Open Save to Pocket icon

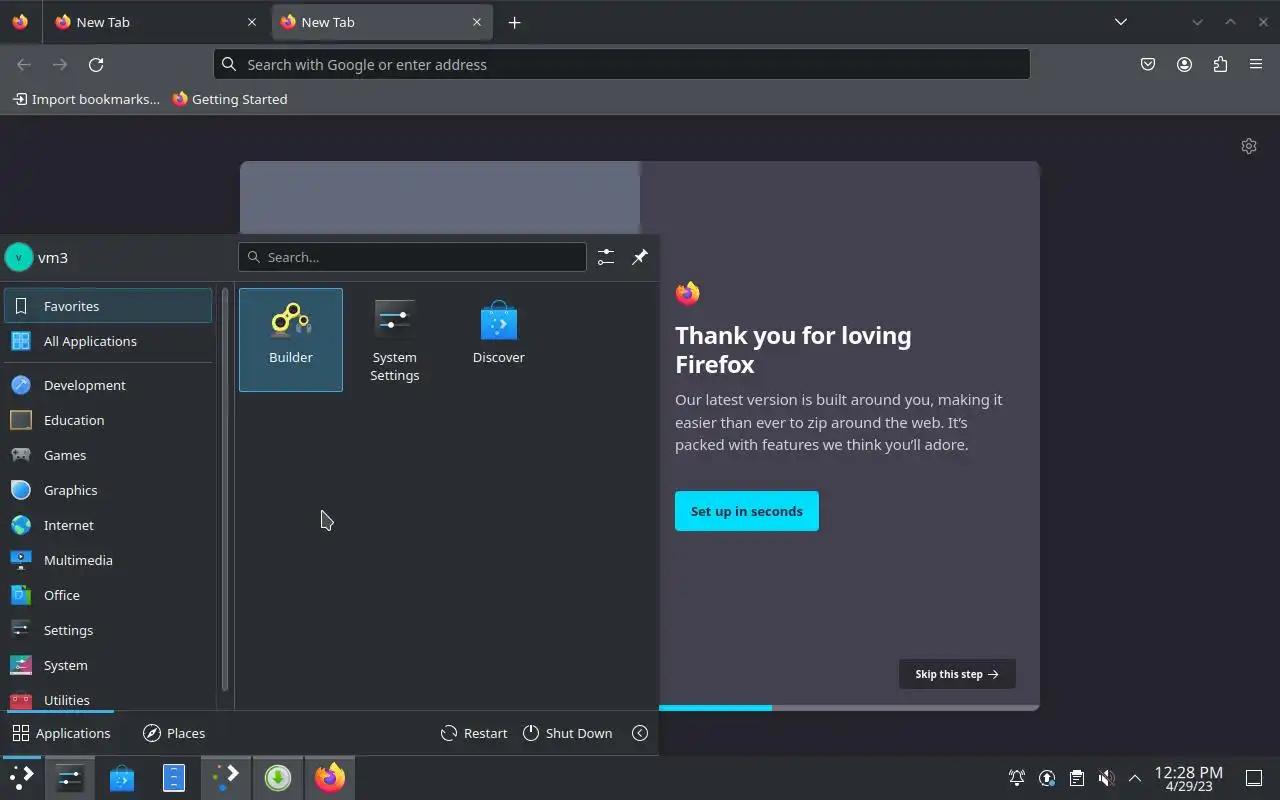click(x=1148, y=64)
